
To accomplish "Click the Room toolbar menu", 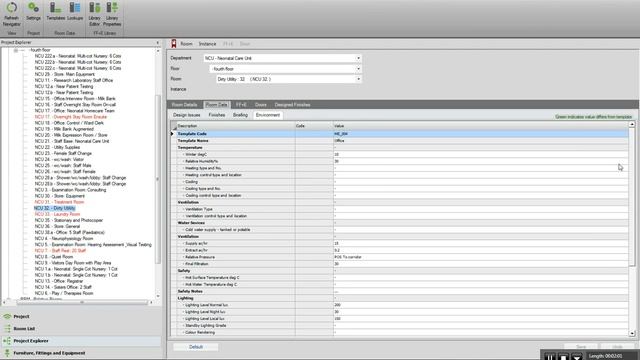I will [186, 44].
